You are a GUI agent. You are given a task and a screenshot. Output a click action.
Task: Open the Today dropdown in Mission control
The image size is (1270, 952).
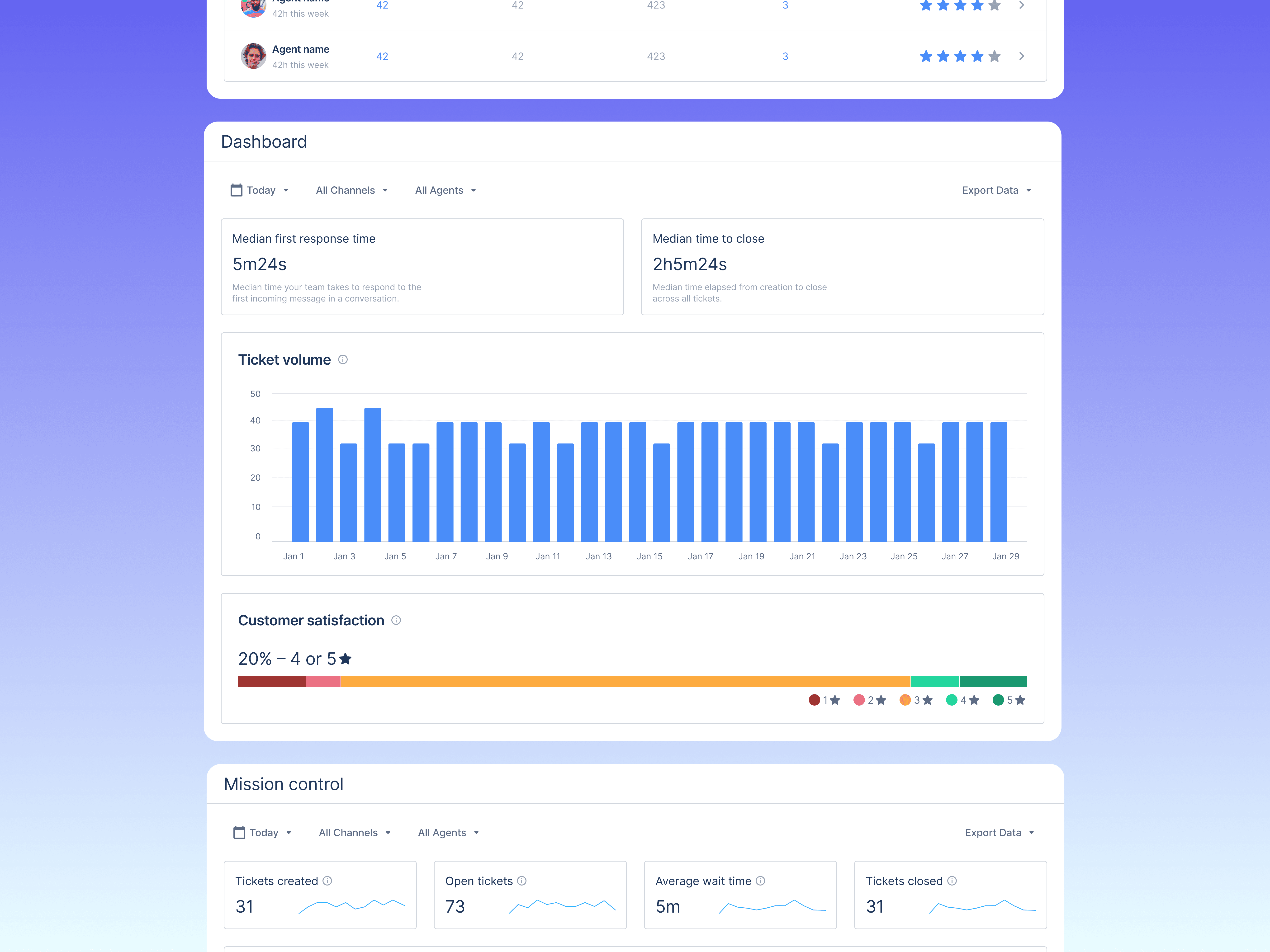(x=263, y=833)
